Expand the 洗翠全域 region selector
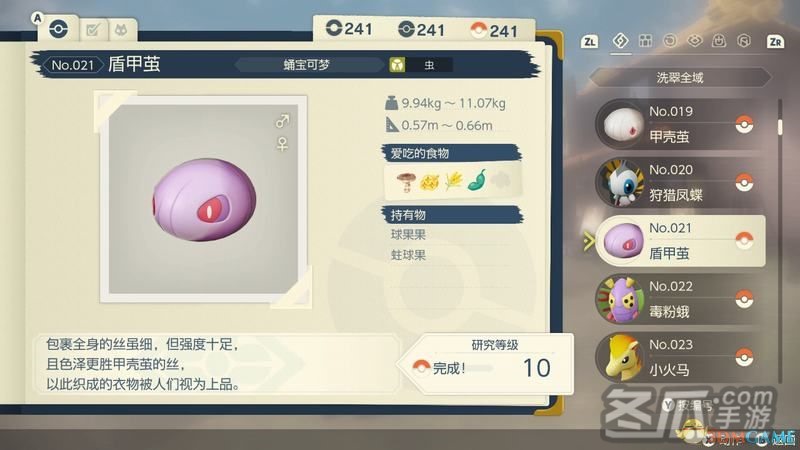 coord(680,78)
